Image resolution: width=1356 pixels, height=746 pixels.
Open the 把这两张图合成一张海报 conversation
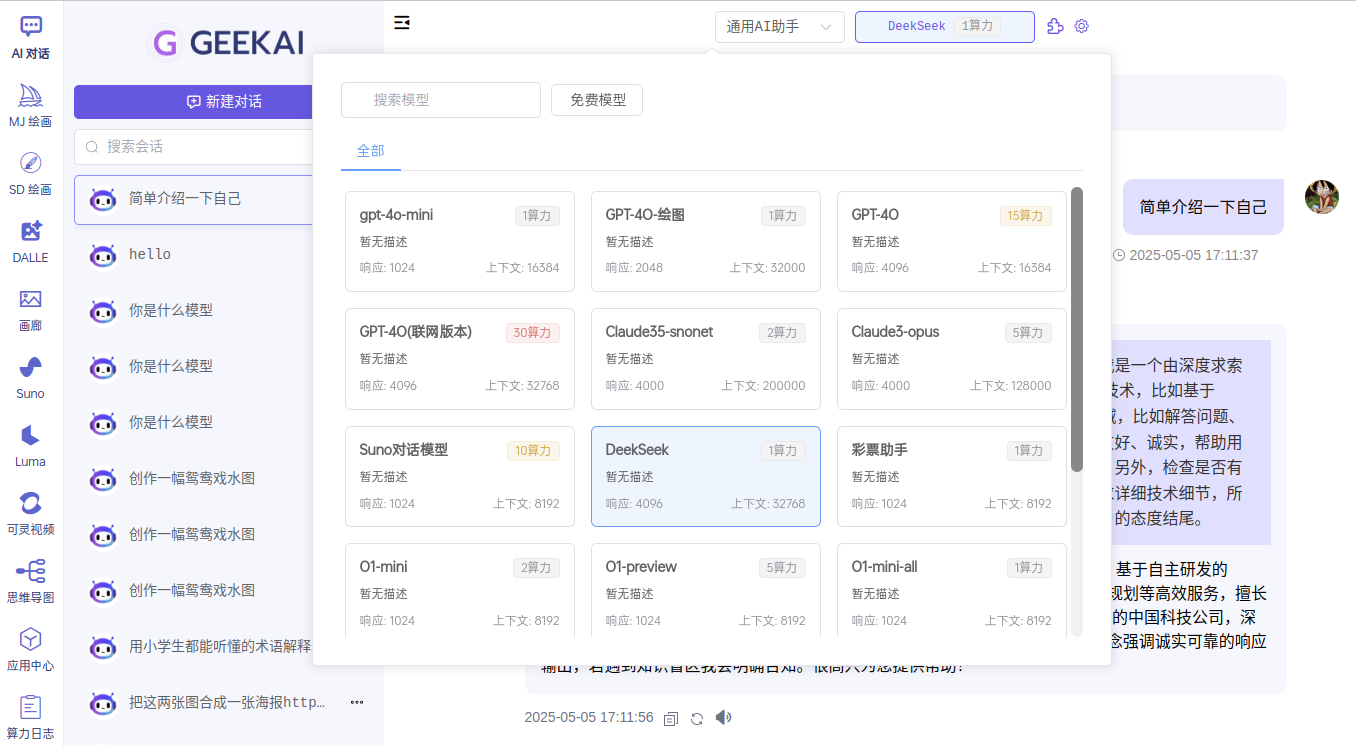224,702
